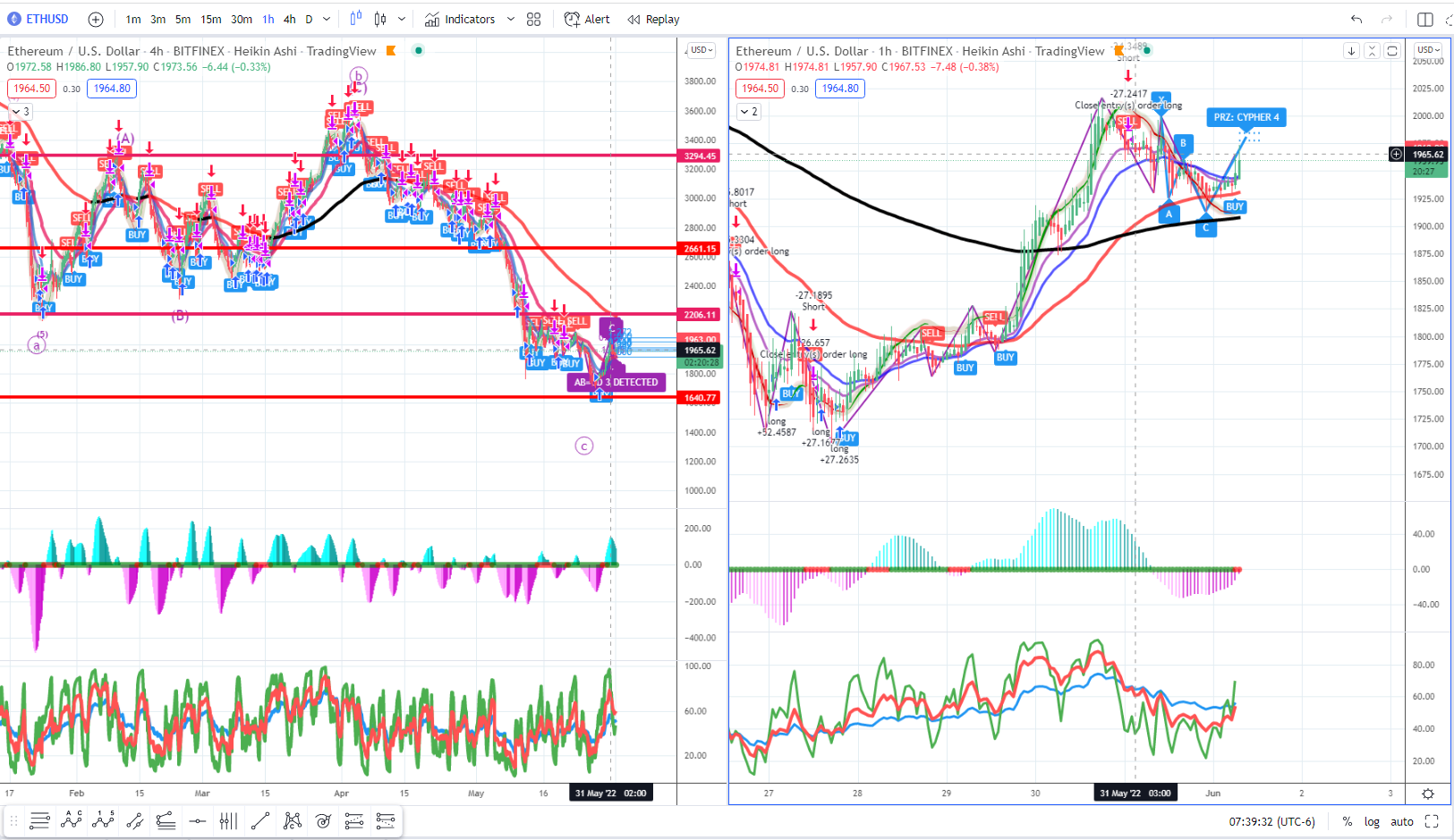Screen dimensions: 1454x840
Task: Open USD currency dropdown on right chart
Action: click(1428, 50)
